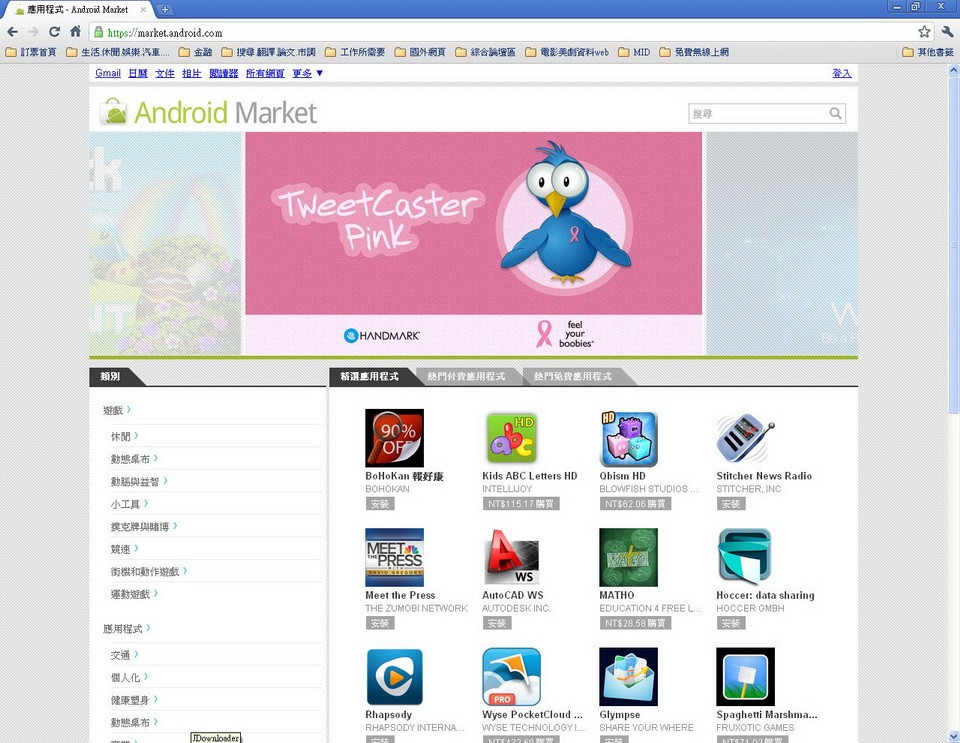Expand the 更多 dropdown in Google bar
Viewport: 960px width, 743px height.
click(x=307, y=73)
